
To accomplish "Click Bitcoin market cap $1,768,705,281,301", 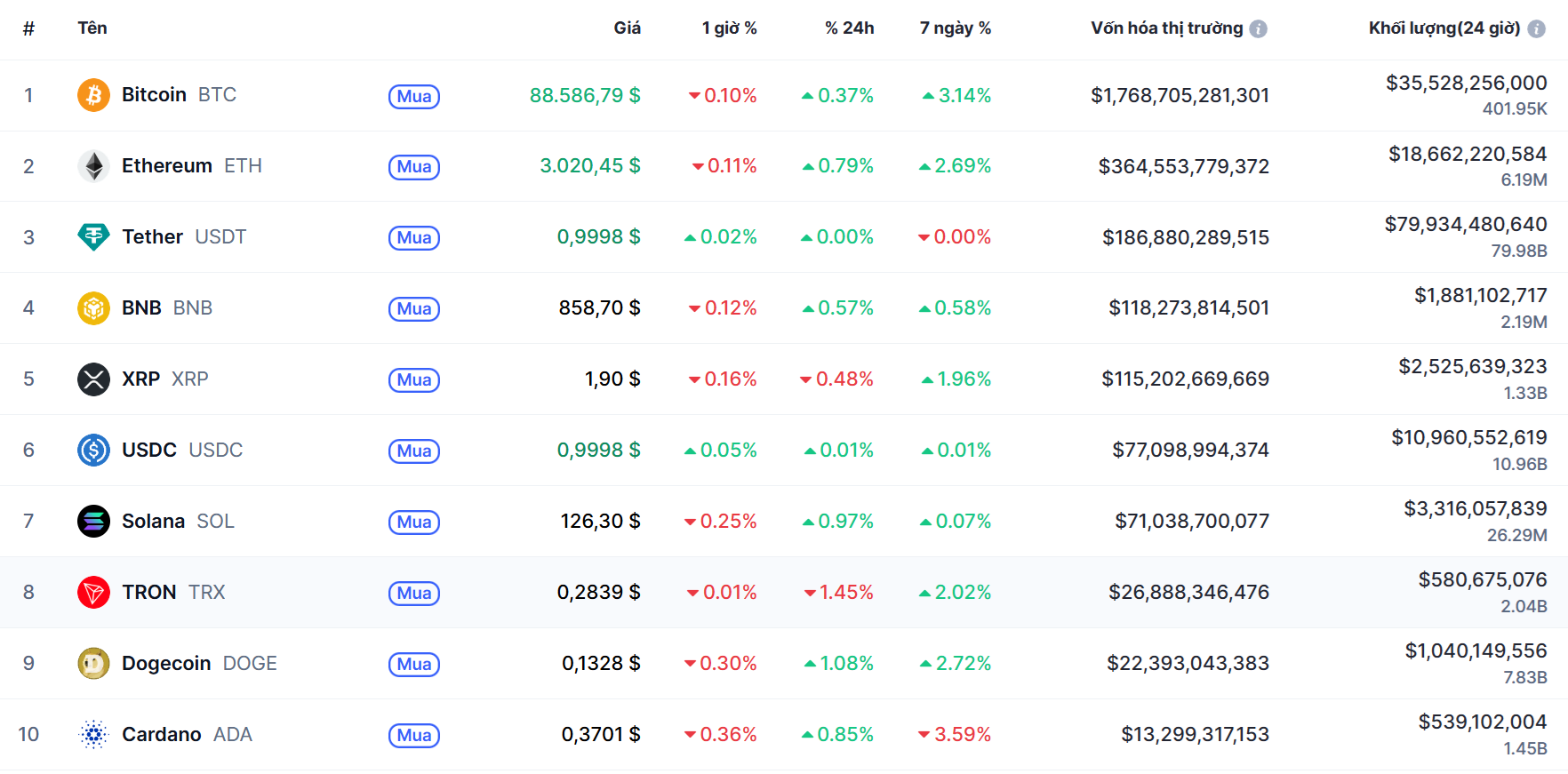I will 1180,95.
